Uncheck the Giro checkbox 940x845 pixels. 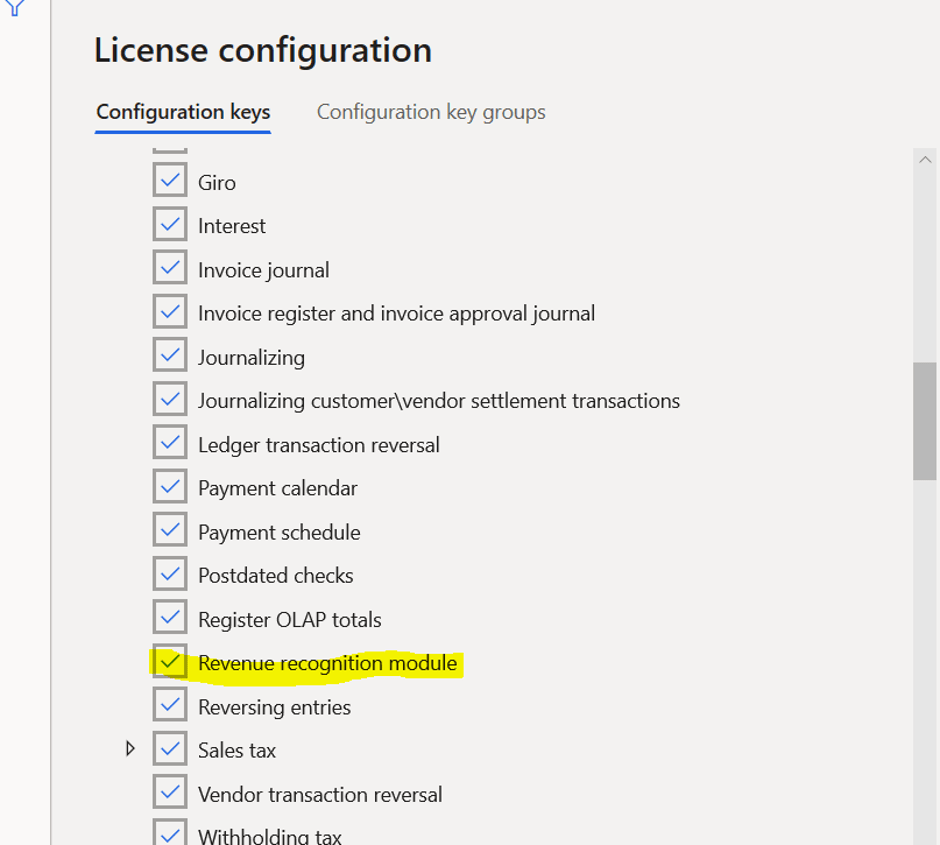click(170, 182)
